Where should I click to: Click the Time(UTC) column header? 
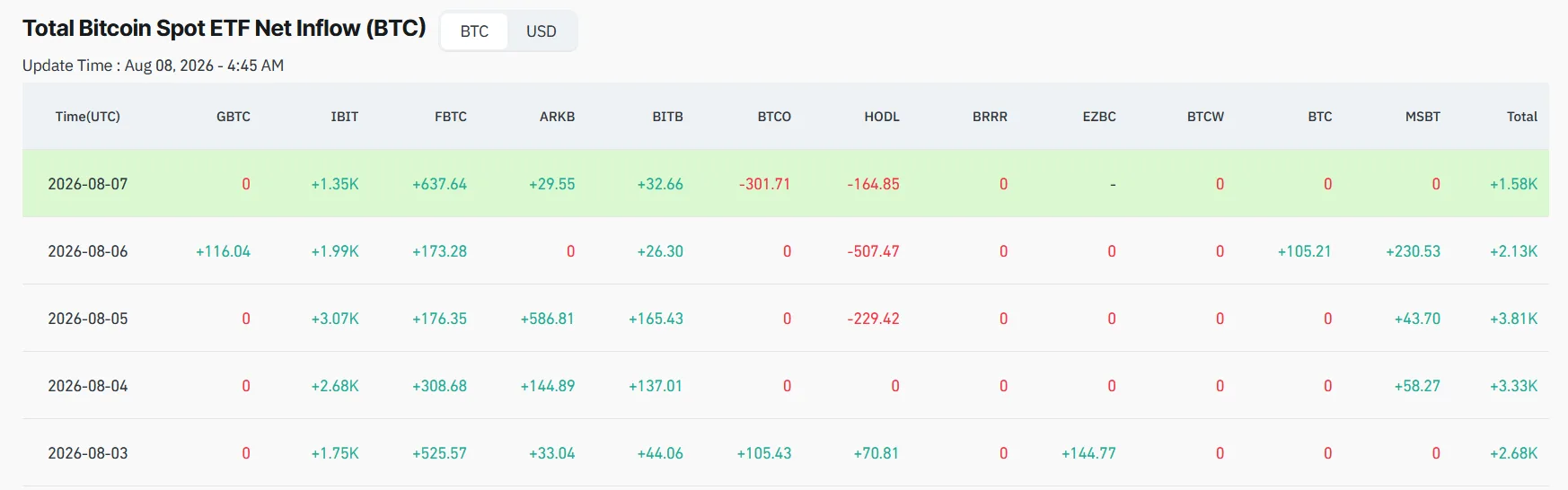[88, 117]
